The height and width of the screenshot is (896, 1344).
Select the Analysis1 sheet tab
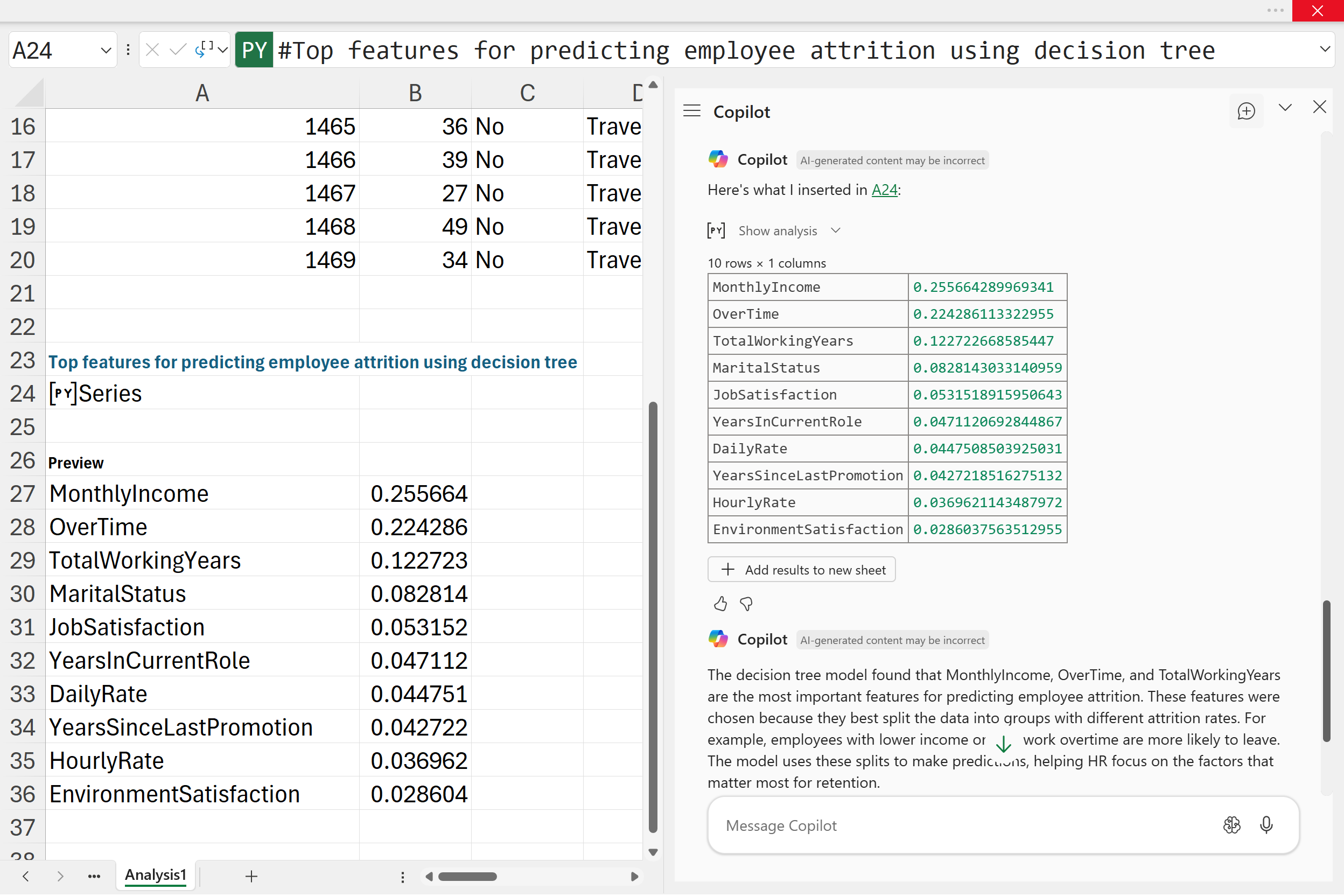(156, 876)
